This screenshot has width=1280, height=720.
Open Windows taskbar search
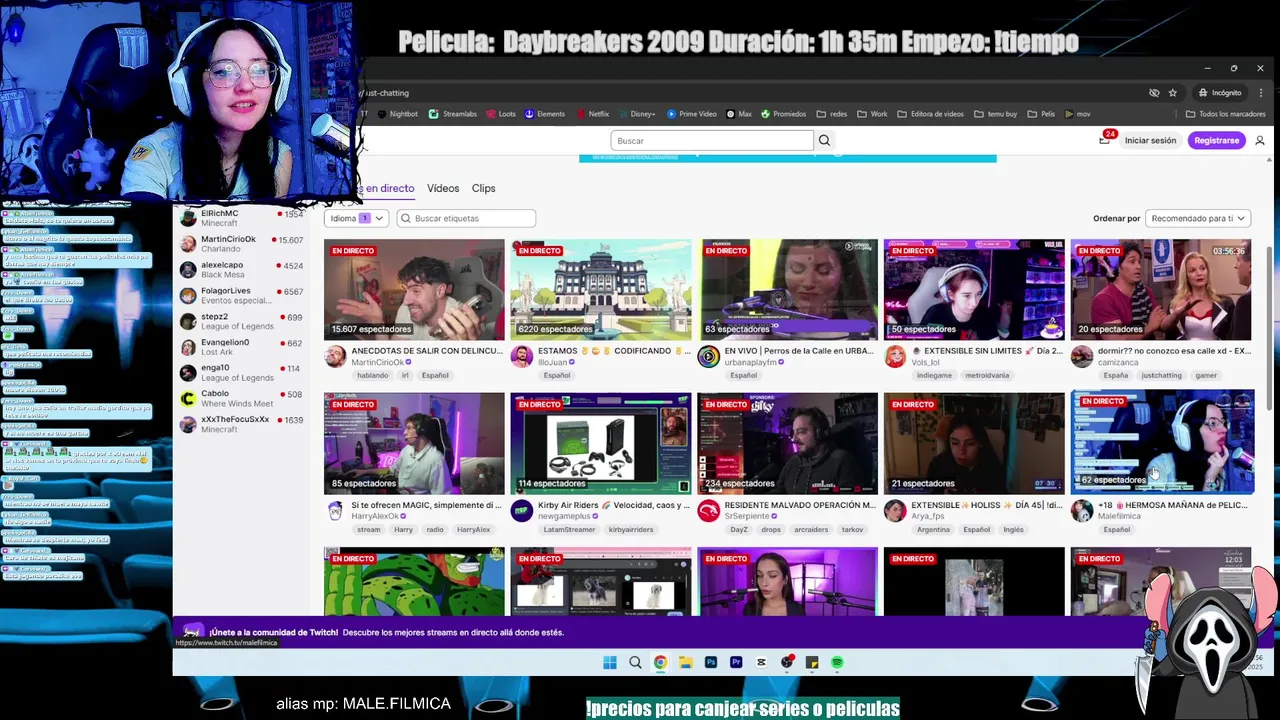coord(635,662)
